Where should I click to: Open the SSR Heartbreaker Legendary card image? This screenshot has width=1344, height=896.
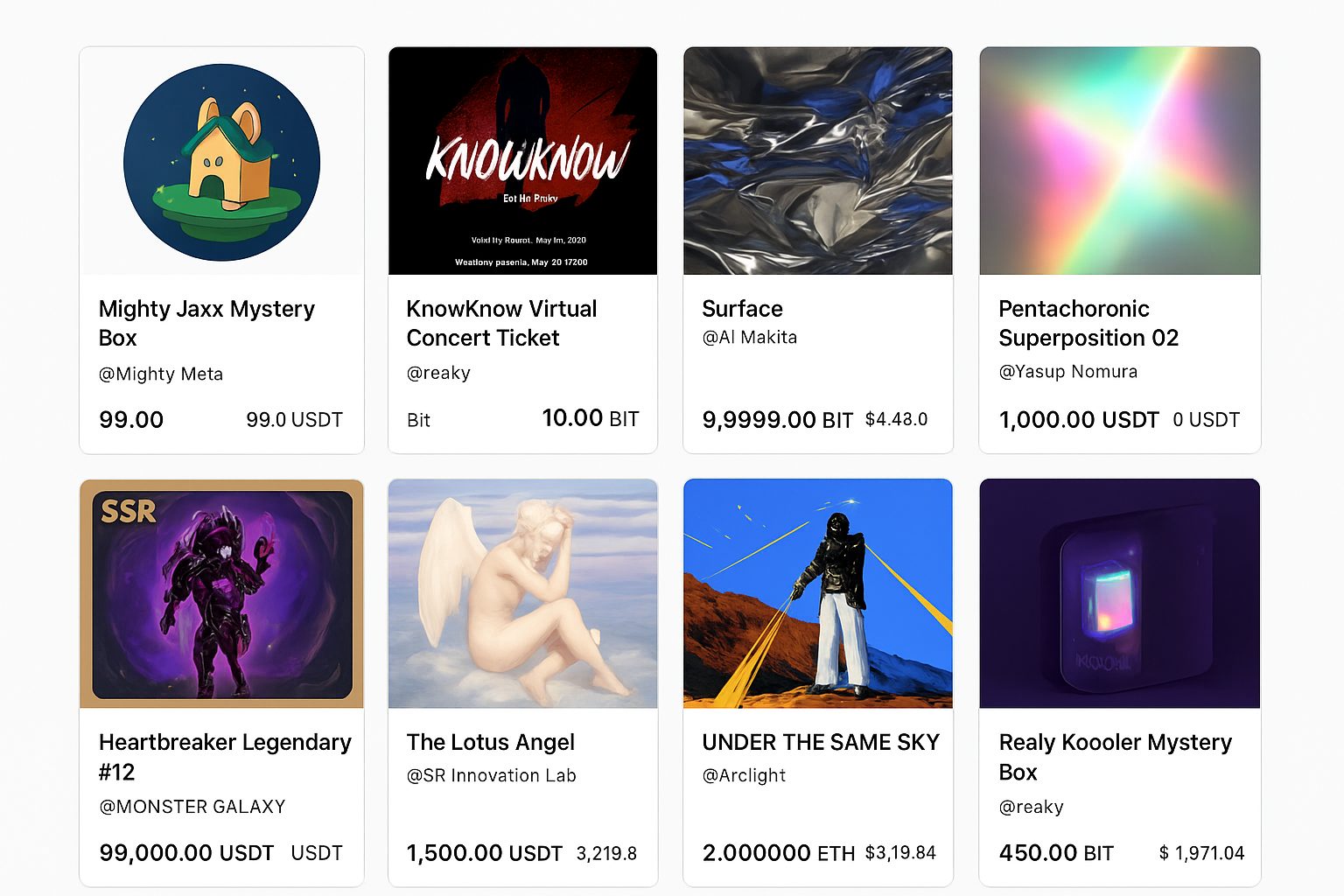pyautogui.click(x=221, y=593)
